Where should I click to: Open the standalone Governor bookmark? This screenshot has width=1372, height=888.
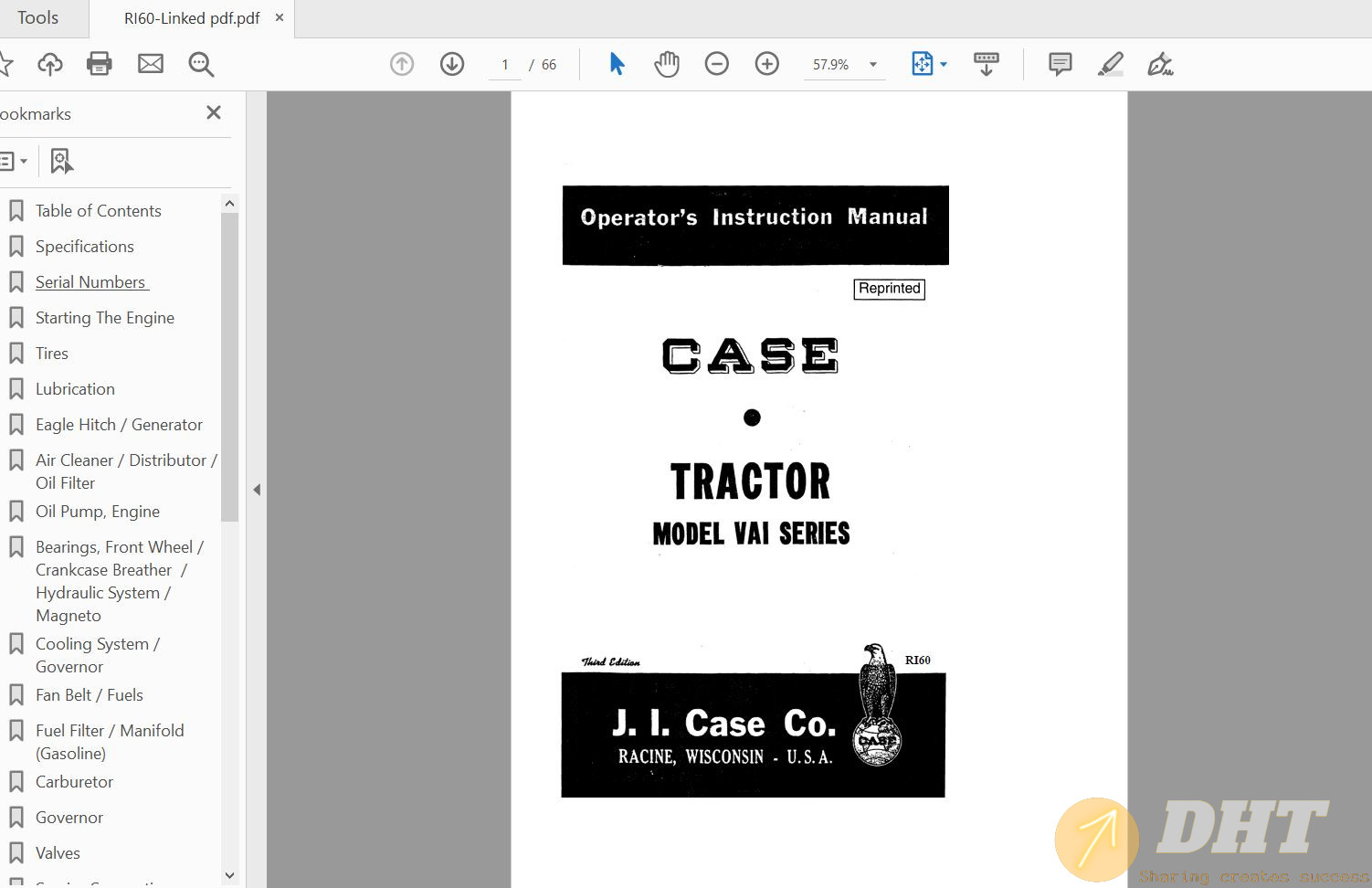pos(69,818)
